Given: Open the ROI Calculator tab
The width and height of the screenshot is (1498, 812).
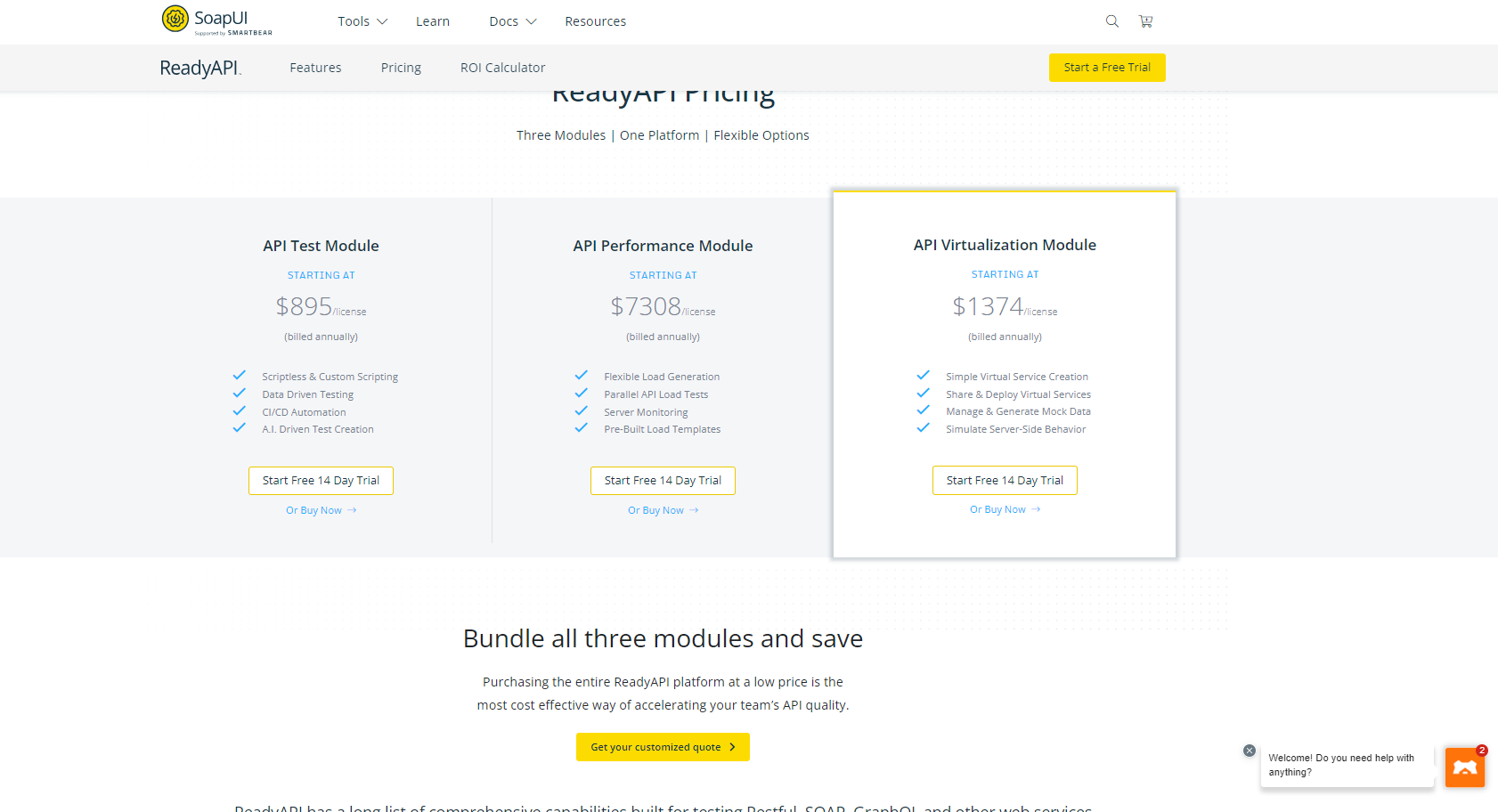Looking at the screenshot, I should [502, 68].
